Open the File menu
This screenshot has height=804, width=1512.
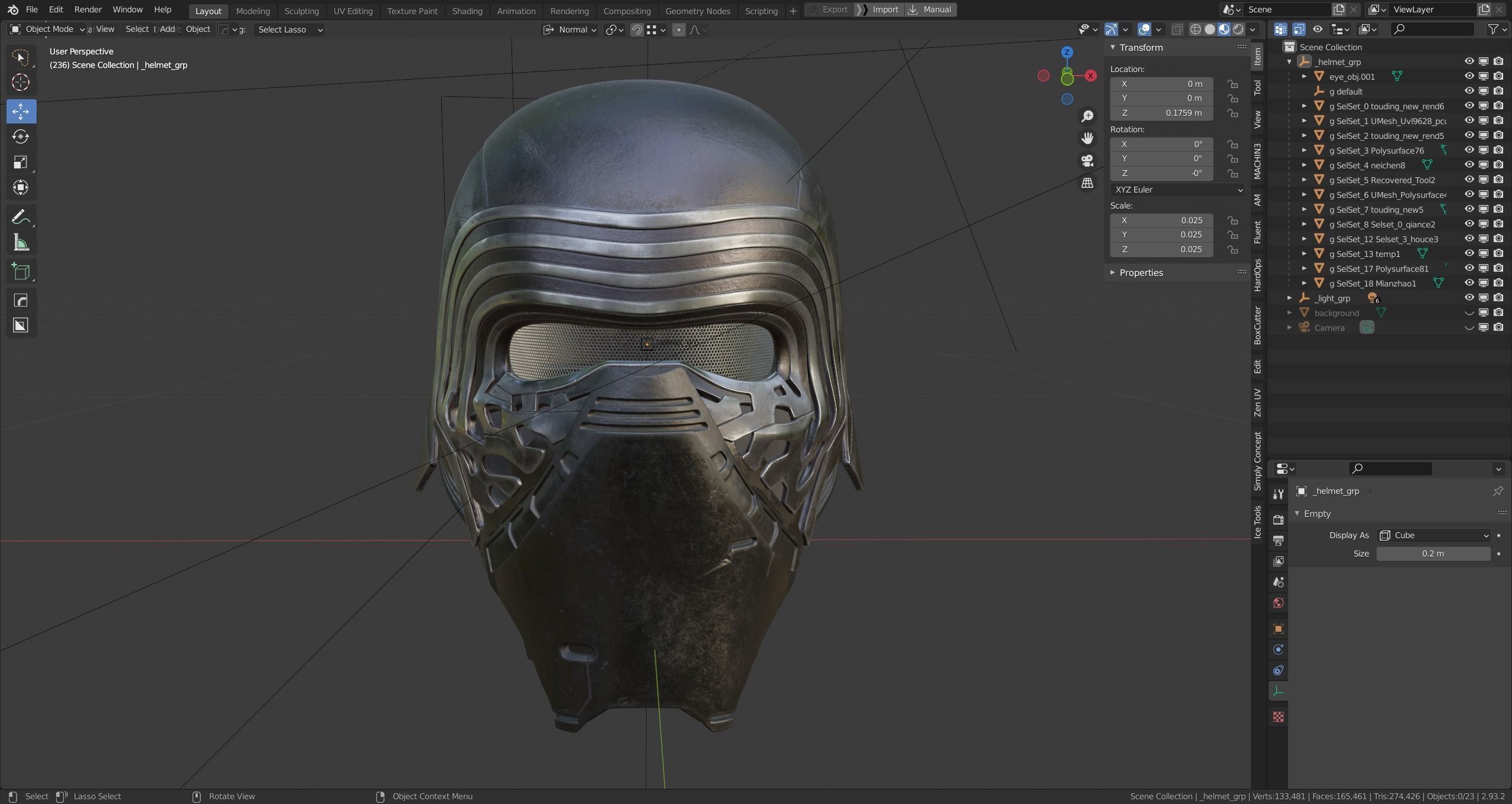(x=32, y=9)
